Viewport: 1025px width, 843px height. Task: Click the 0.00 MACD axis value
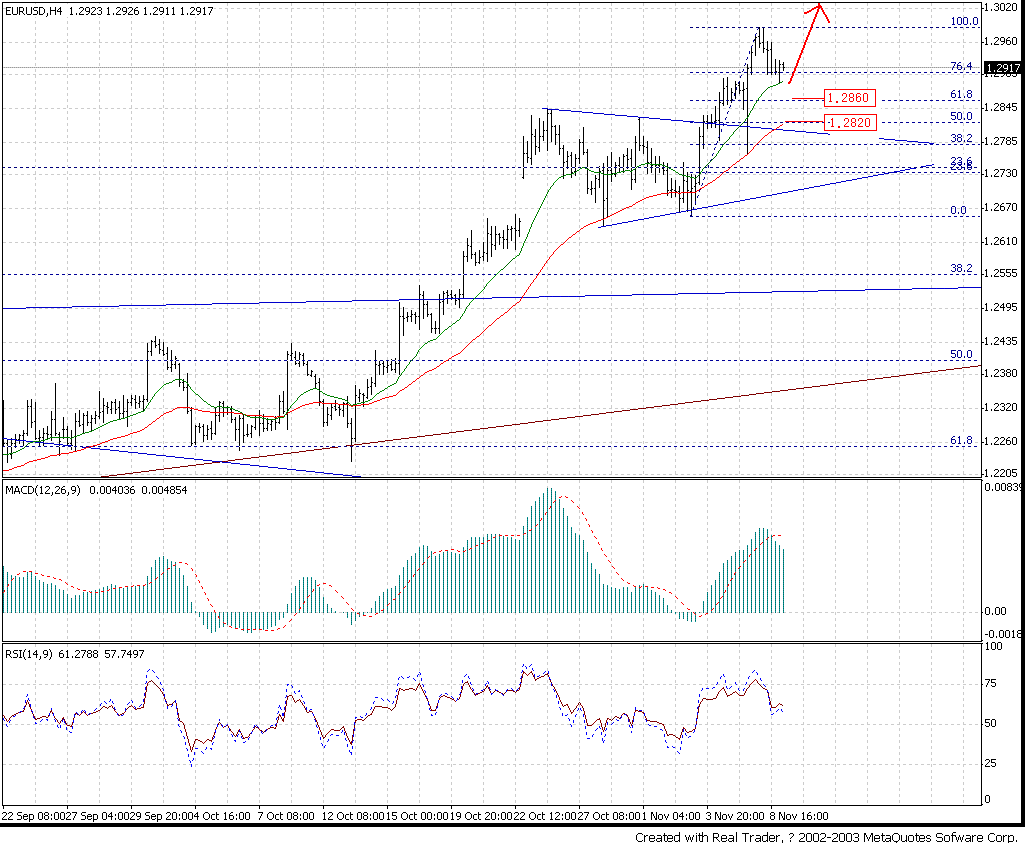pos(995,611)
